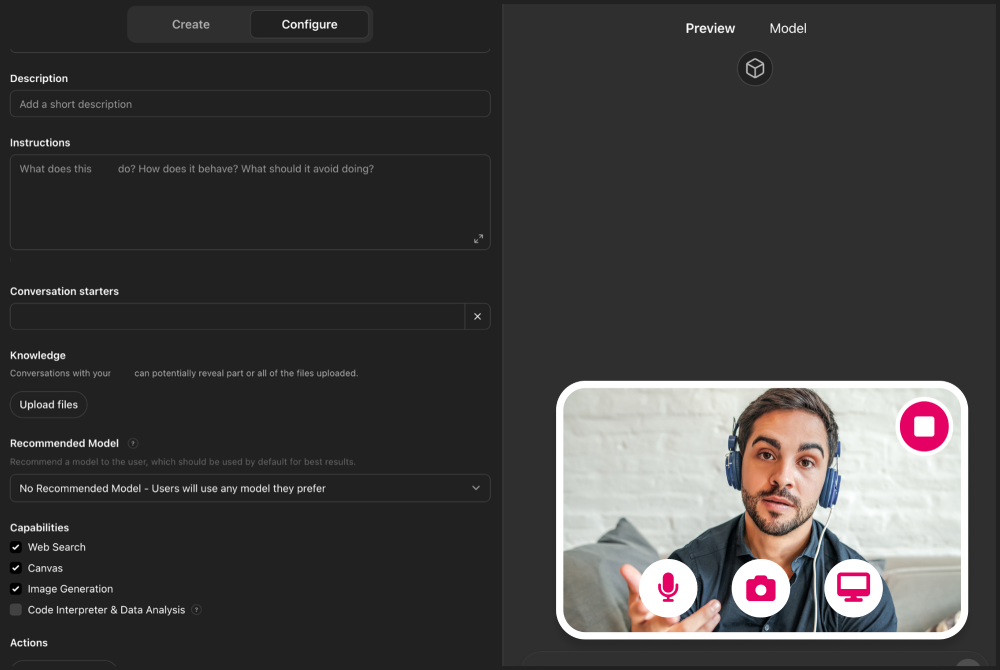
Task: Click the microphone icon in the video call
Action: click(x=668, y=588)
